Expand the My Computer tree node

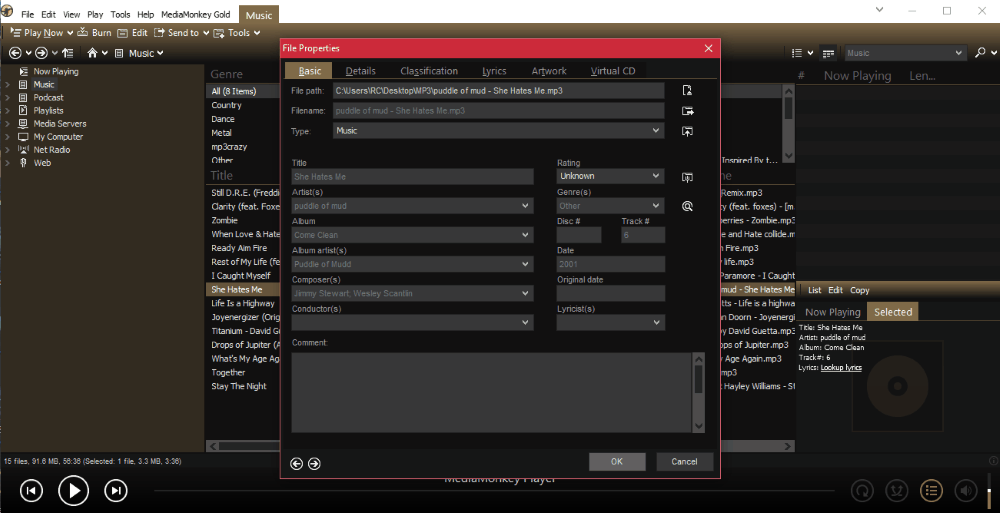pos(8,137)
